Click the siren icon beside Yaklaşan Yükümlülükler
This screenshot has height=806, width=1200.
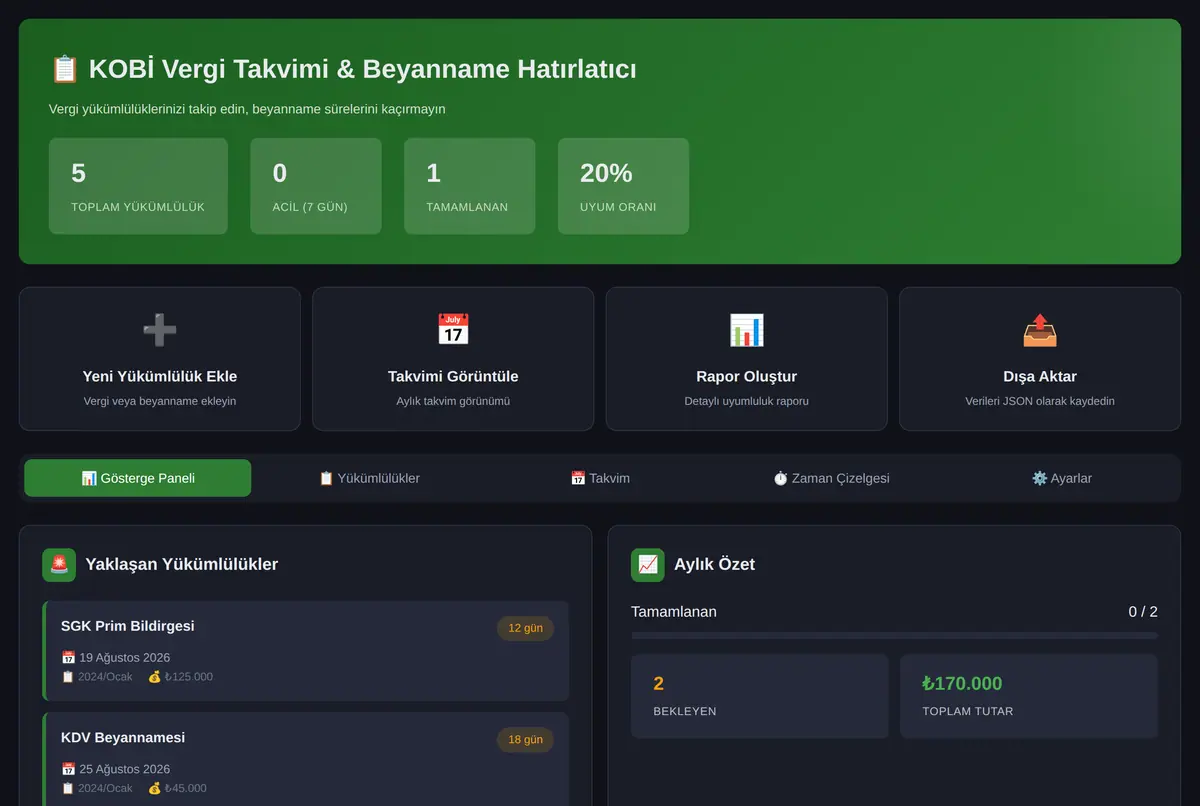pos(59,565)
